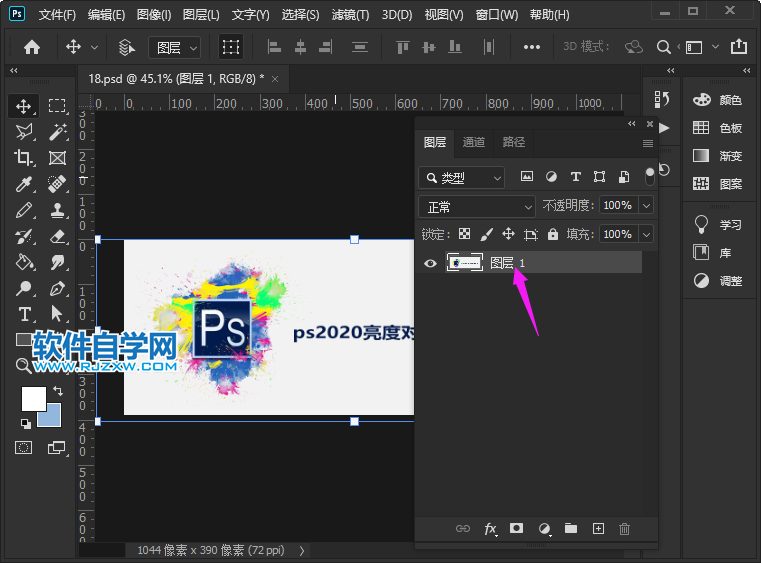Select the Eyedropper tool
This screenshot has width=761, height=563.
pyautogui.click(x=24, y=184)
